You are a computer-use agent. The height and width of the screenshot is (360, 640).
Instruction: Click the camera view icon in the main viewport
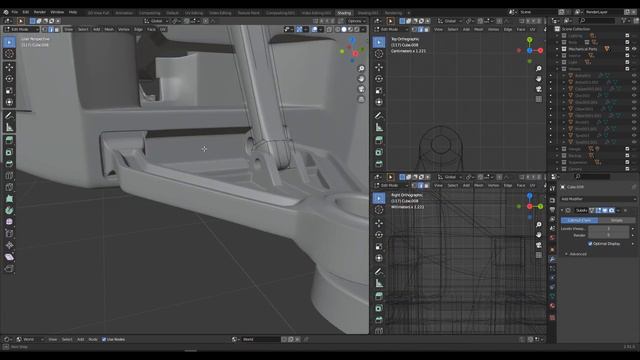(361, 89)
